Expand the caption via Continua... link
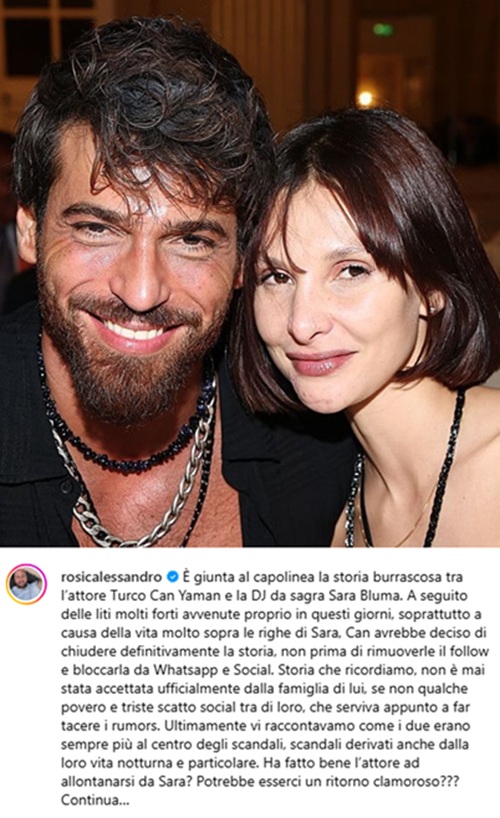The width and height of the screenshot is (500, 818). pyautogui.click(x=95, y=800)
